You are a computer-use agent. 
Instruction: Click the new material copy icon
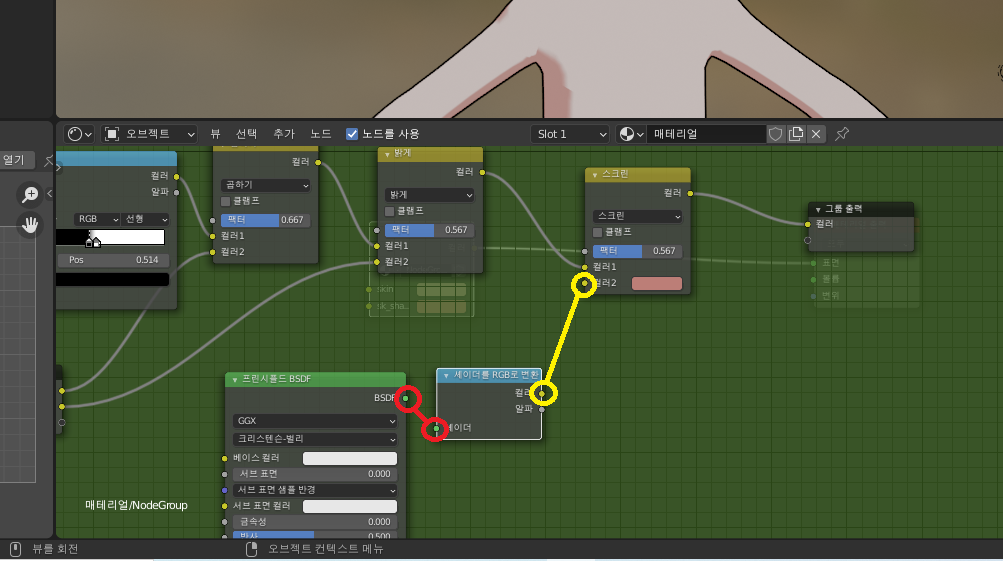point(796,134)
